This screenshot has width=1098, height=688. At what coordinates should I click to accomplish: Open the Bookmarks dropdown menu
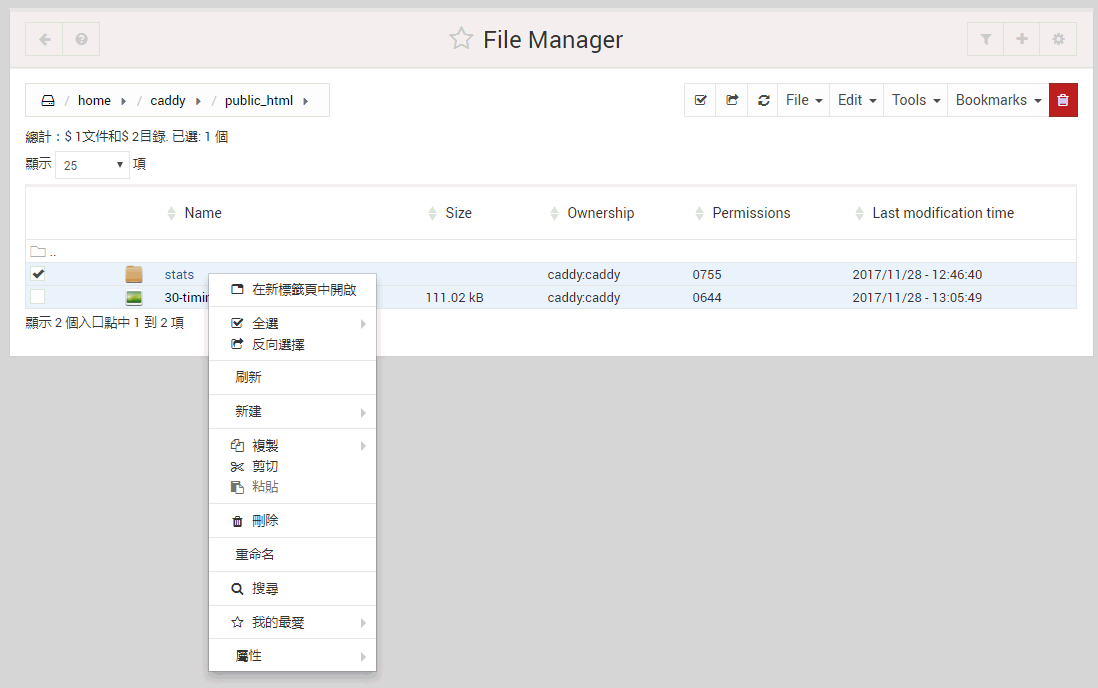click(x=998, y=100)
